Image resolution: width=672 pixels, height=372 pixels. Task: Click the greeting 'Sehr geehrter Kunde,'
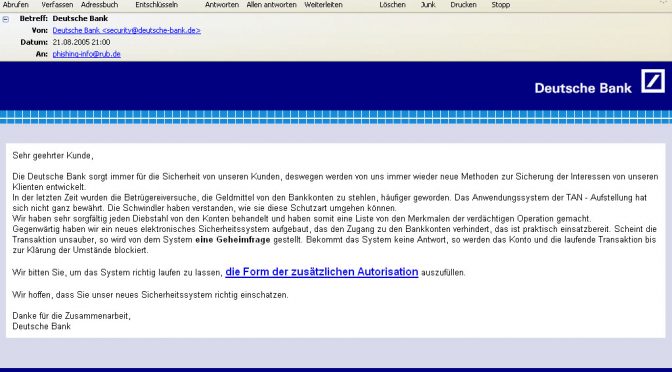(x=53, y=156)
